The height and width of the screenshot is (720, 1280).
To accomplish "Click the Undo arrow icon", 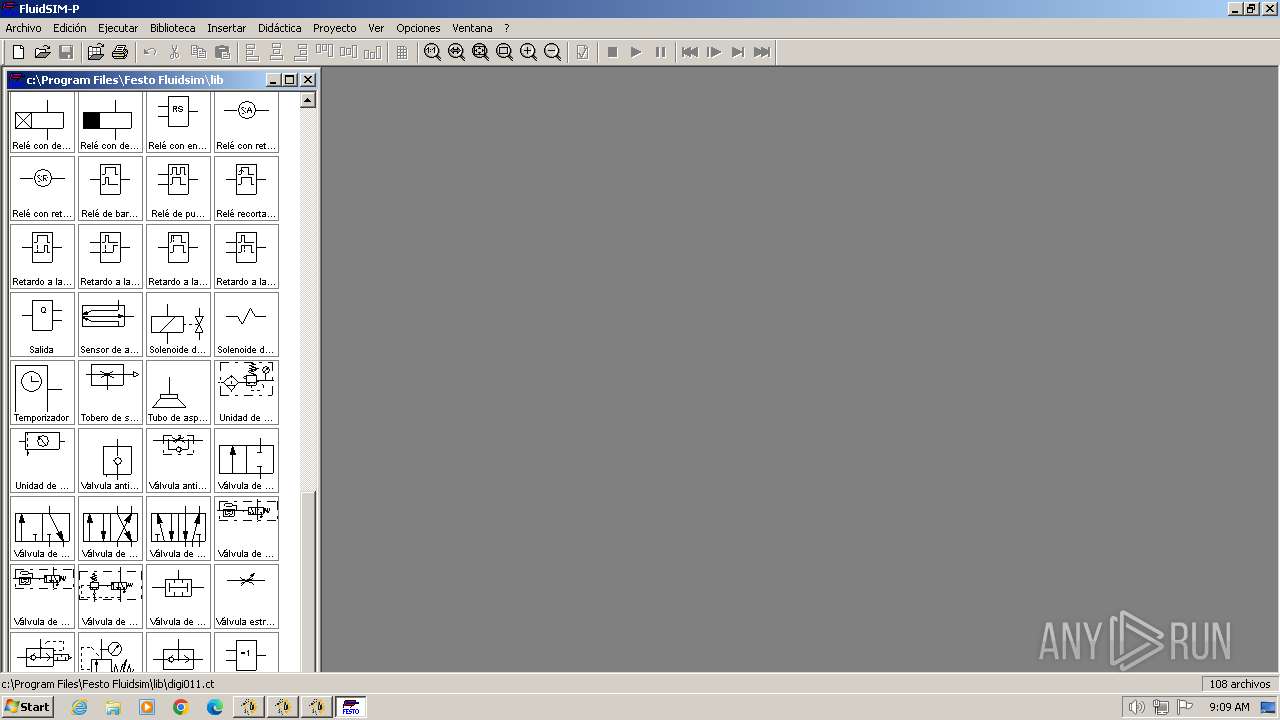I will tap(150, 52).
